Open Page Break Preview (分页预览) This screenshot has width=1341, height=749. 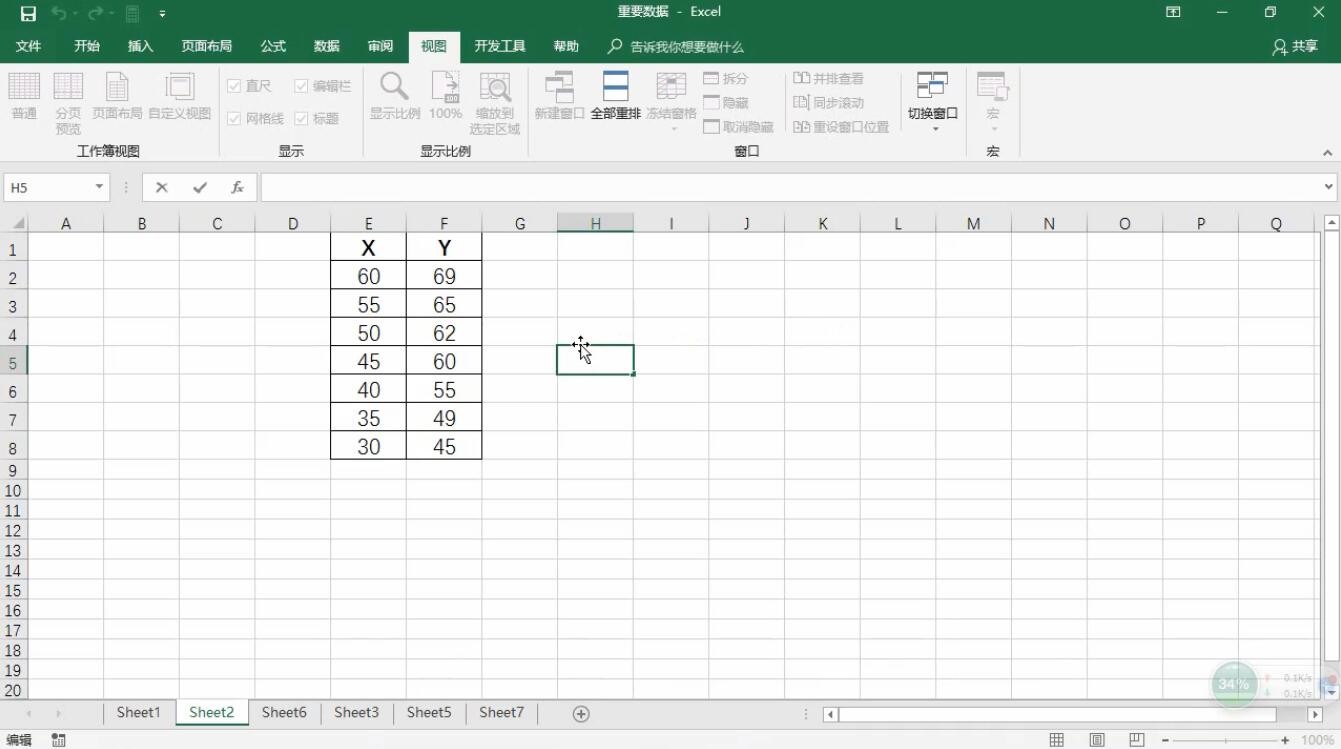pyautogui.click(x=68, y=103)
